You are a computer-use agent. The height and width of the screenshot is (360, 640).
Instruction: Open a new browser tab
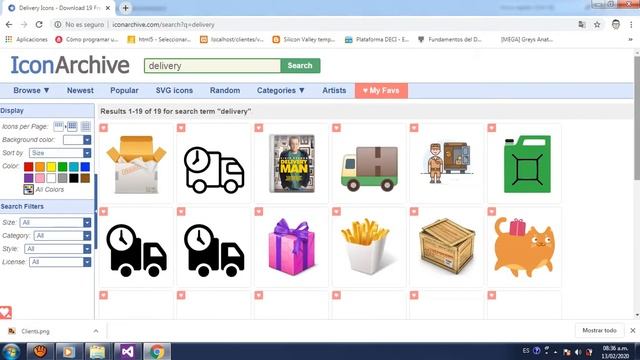tap(126, 8)
